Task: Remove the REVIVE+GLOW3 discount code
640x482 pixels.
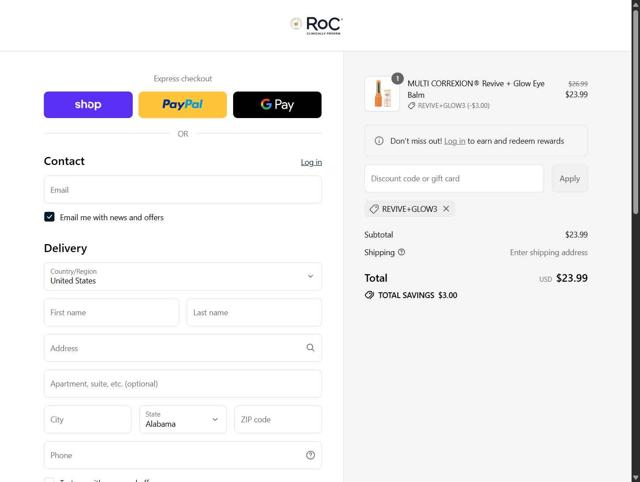Action: pyautogui.click(x=446, y=209)
